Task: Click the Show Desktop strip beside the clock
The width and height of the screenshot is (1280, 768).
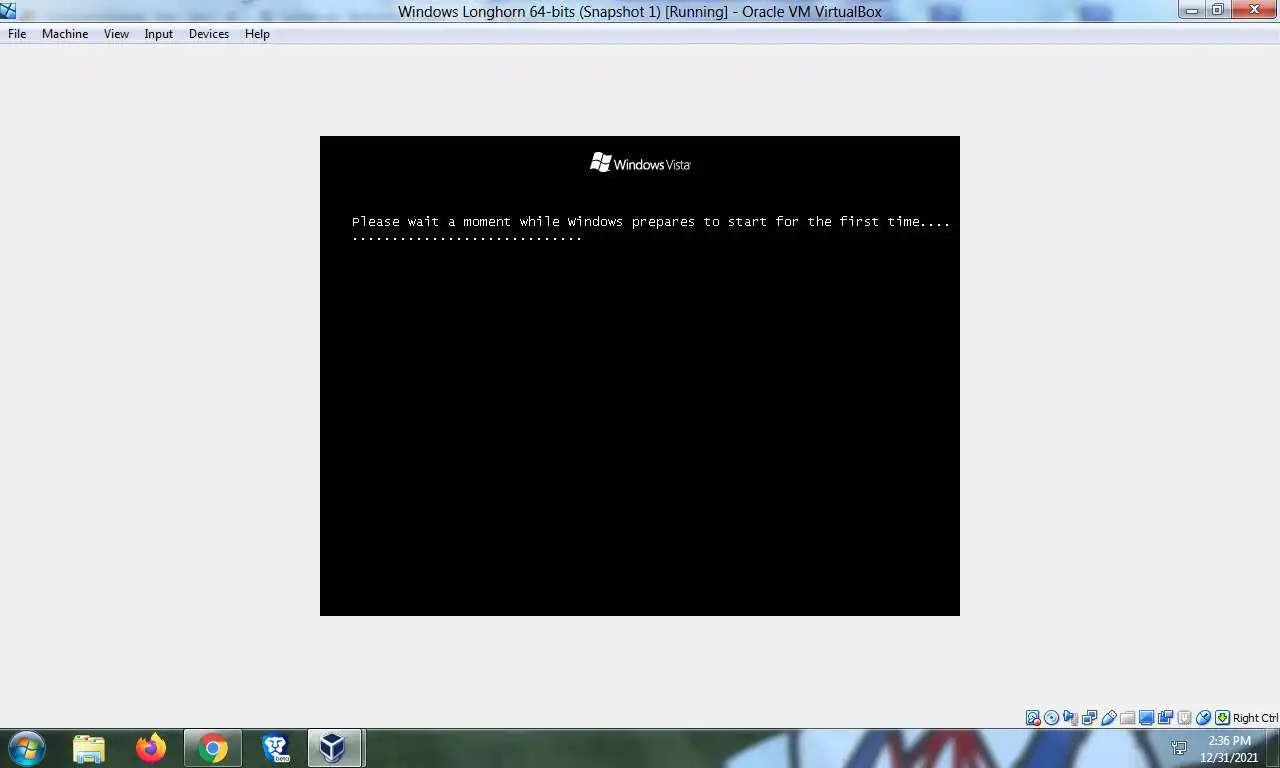Action: pyautogui.click(x=1273, y=748)
